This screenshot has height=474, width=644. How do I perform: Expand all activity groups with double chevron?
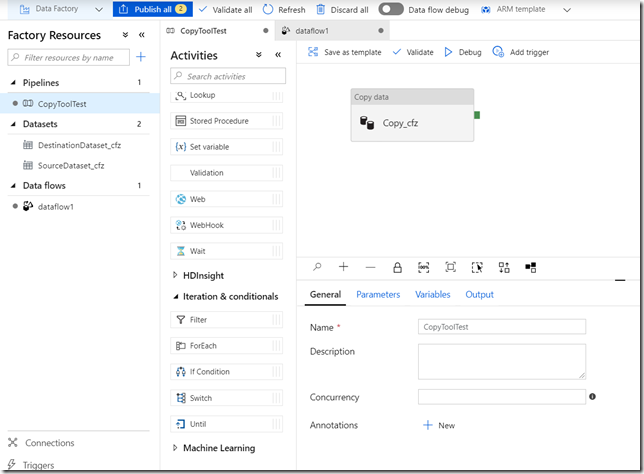(259, 55)
